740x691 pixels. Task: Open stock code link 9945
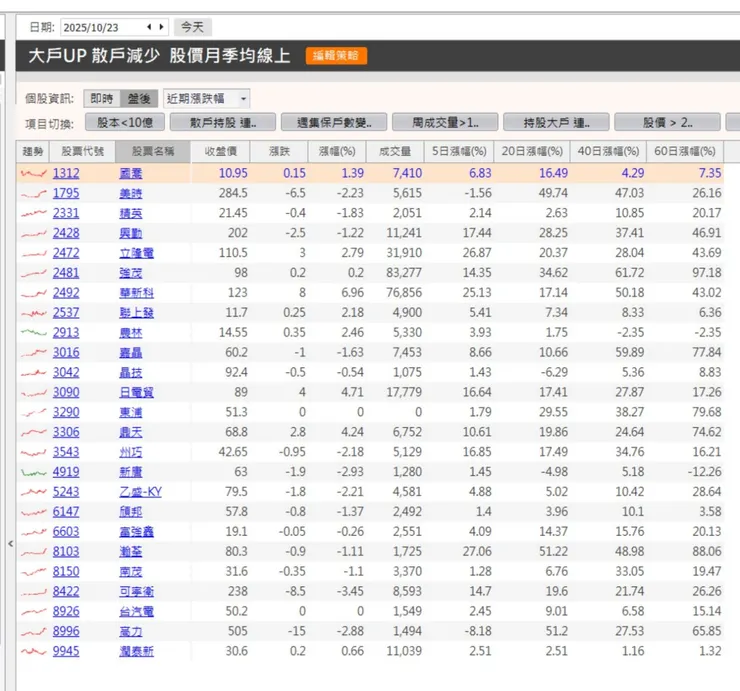point(66,651)
